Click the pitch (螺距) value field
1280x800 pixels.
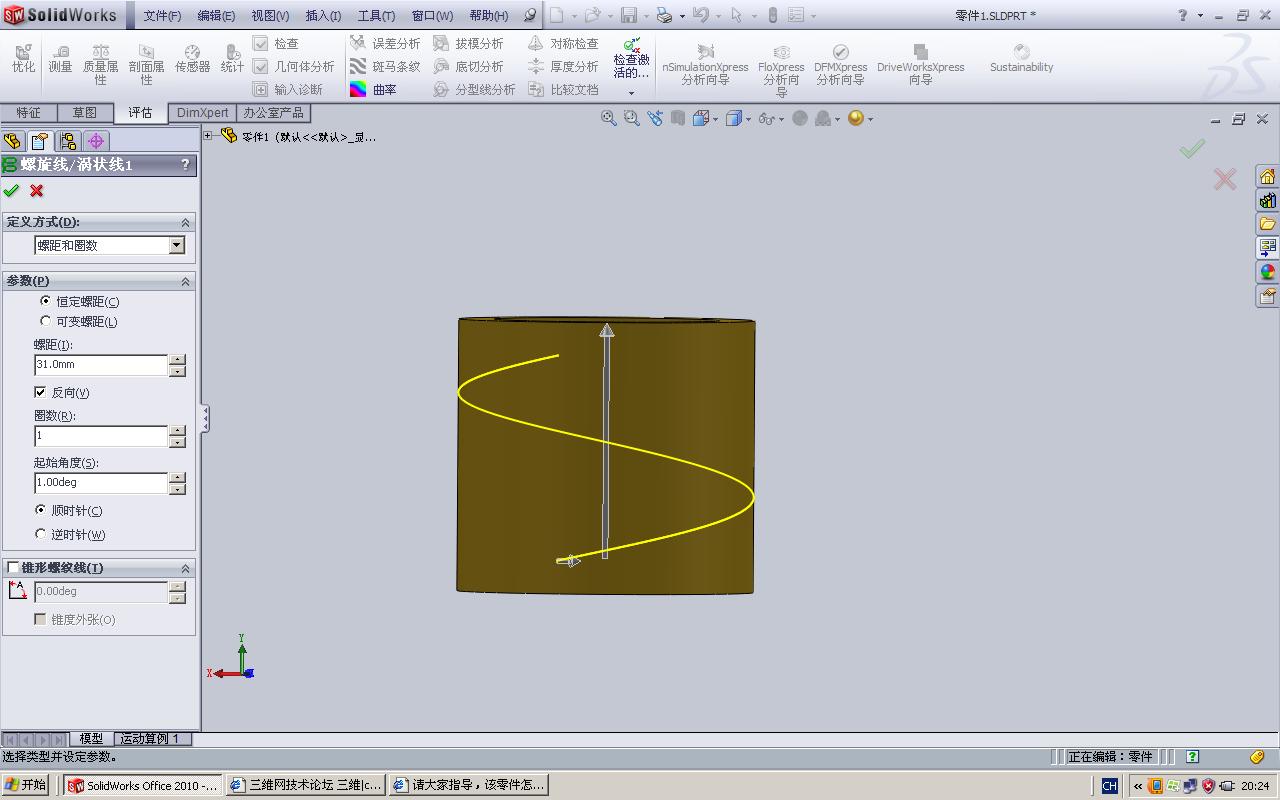click(x=101, y=365)
